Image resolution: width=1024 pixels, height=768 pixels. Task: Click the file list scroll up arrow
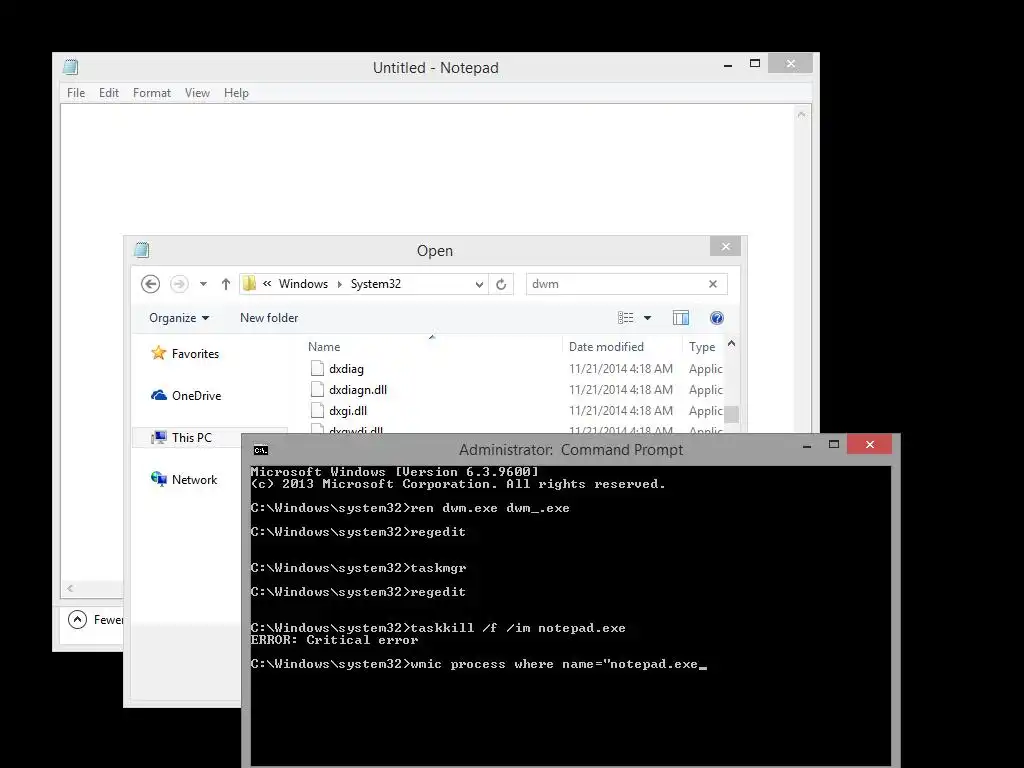(x=731, y=344)
